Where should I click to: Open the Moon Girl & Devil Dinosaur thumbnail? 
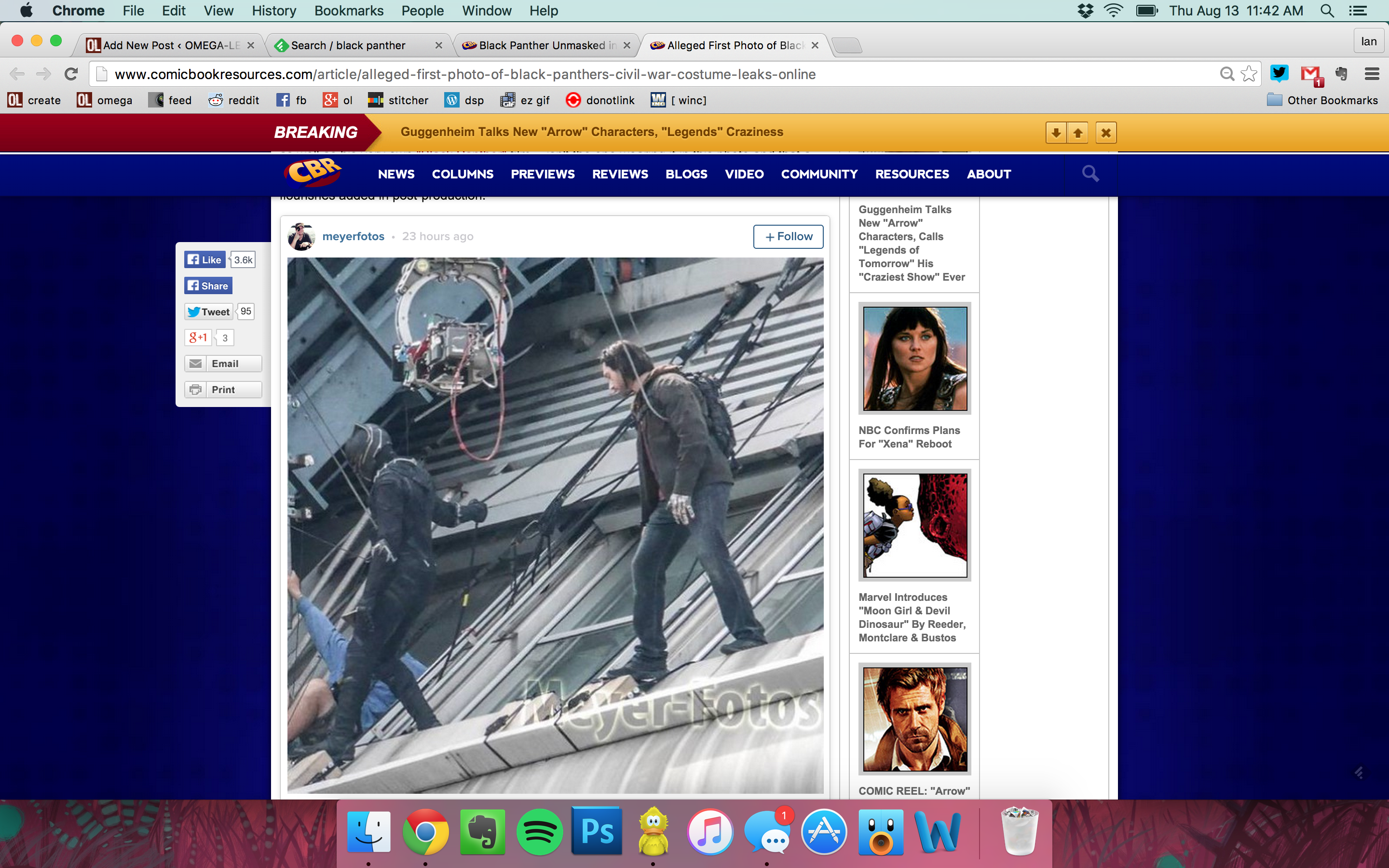(x=915, y=525)
